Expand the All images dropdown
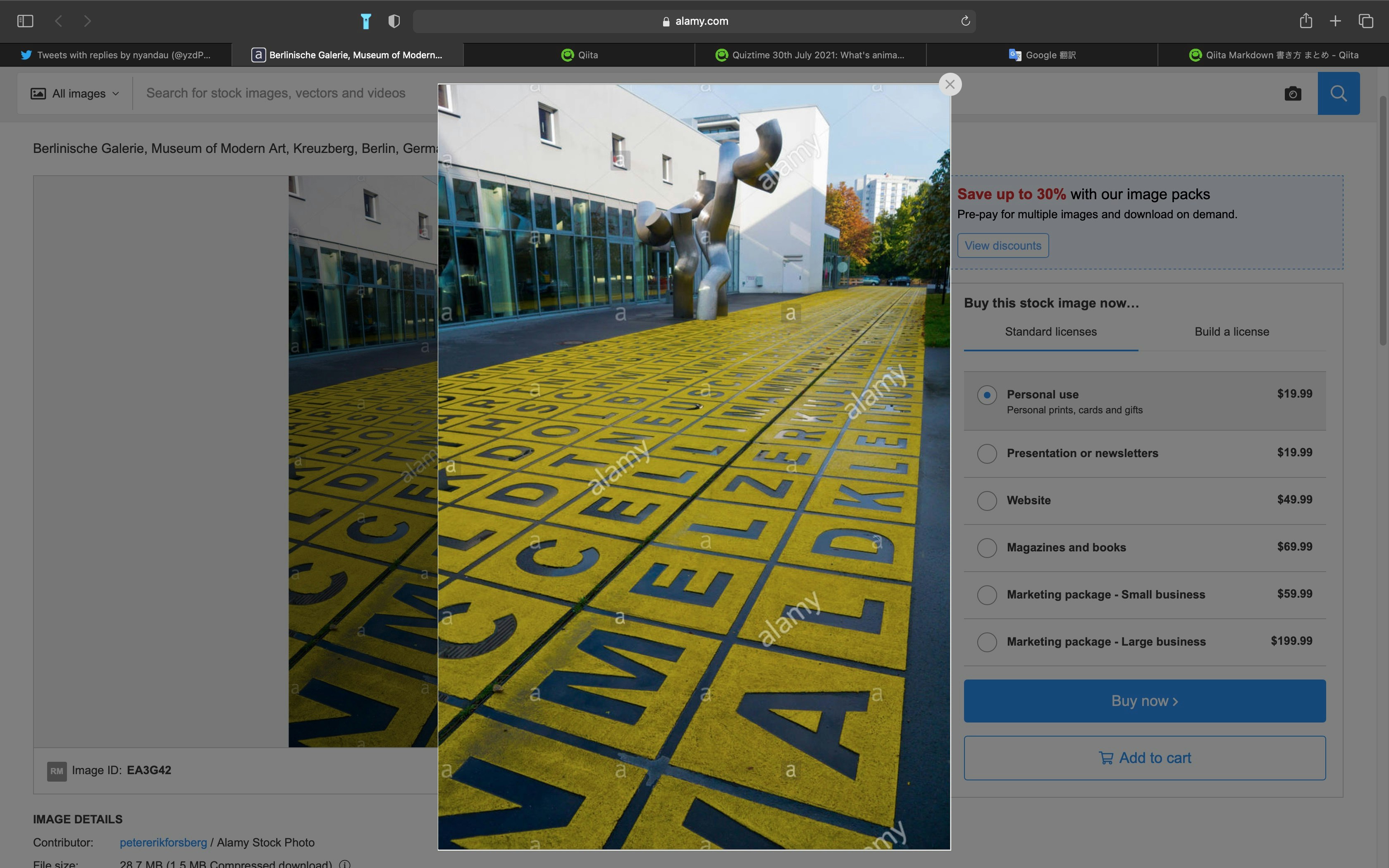 pyautogui.click(x=75, y=93)
